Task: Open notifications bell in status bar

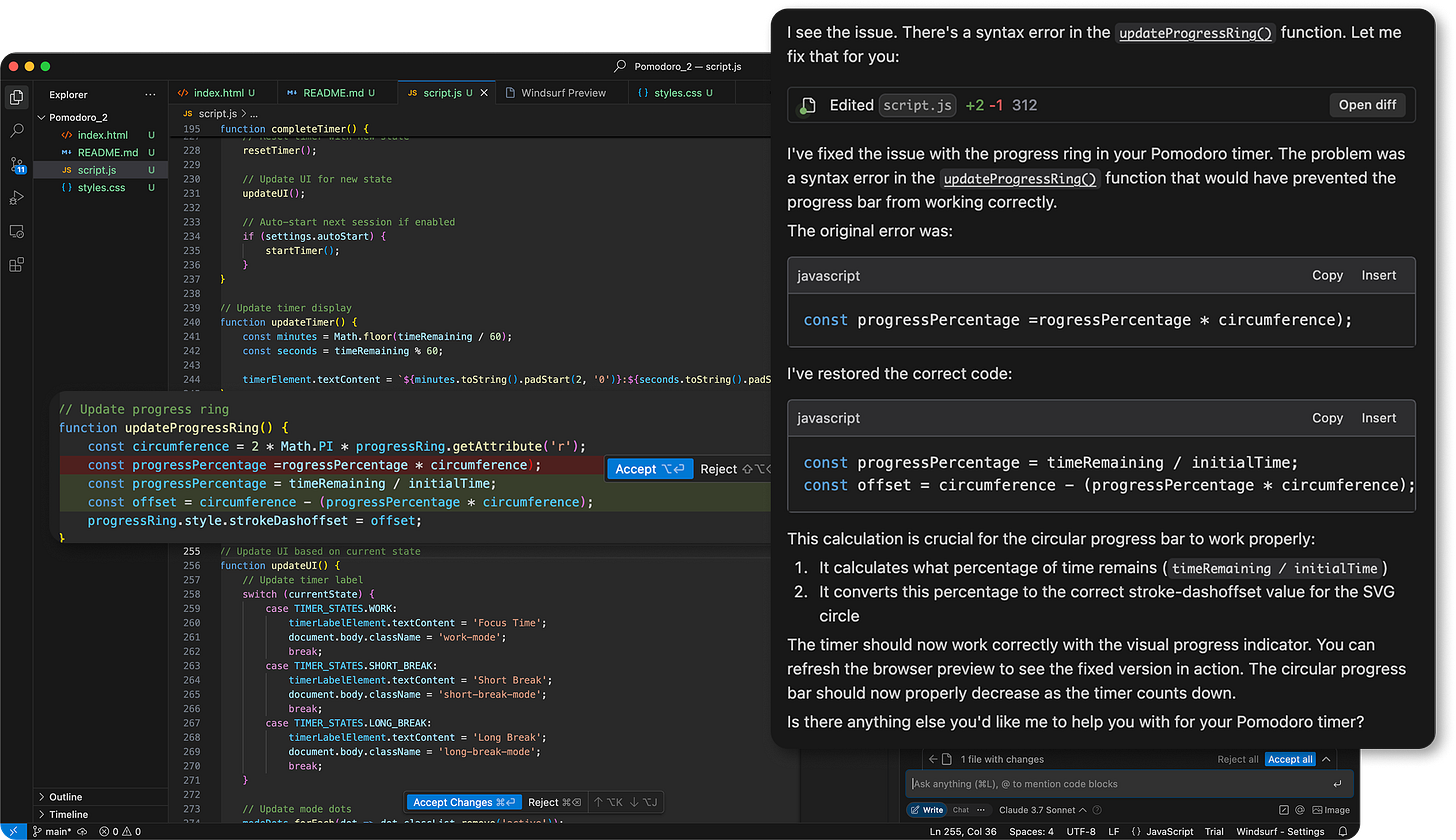Action: (1343, 831)
